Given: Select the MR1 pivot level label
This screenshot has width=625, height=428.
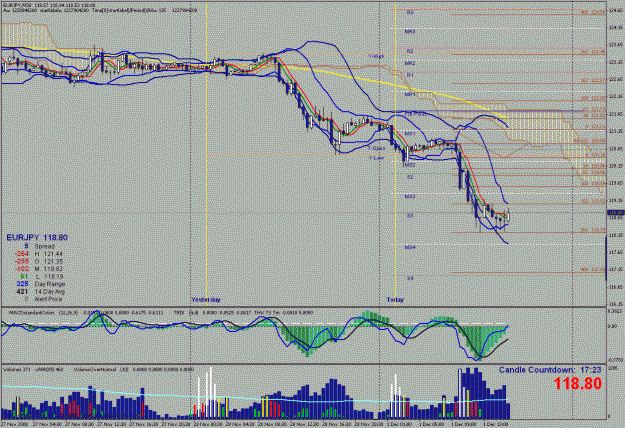Looking at the screenshot, I should point(410,95).
